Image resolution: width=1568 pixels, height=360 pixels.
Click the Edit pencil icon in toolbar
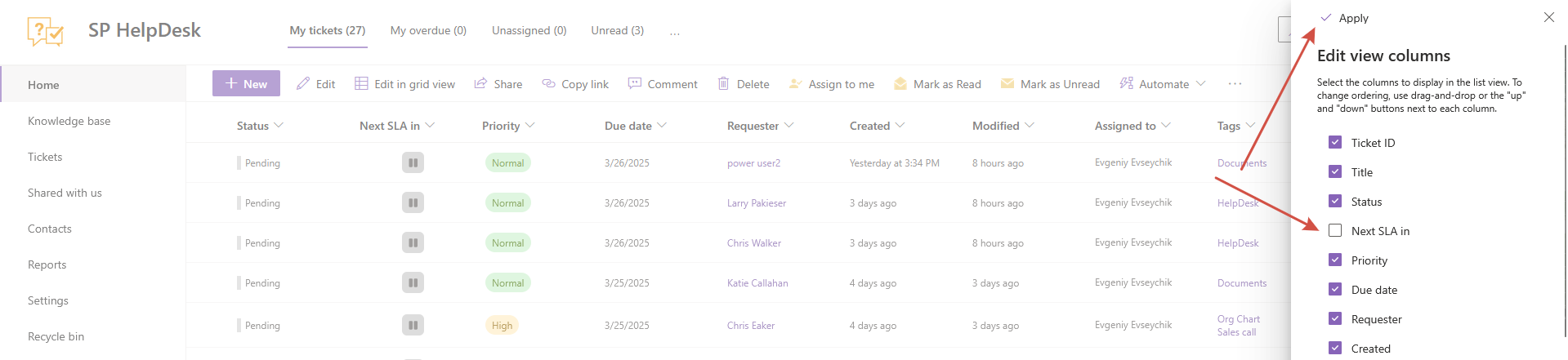tap(303, 84)
